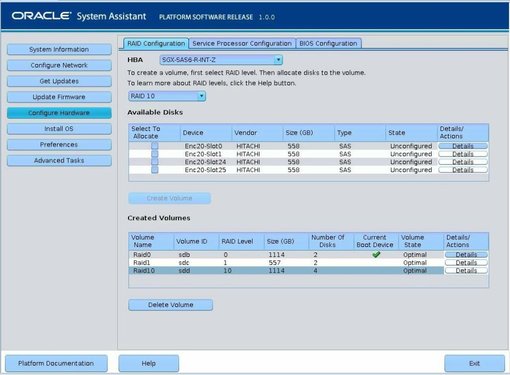Open Details for volume Raid10
510x375 pixels.
[x=466, y=271]
